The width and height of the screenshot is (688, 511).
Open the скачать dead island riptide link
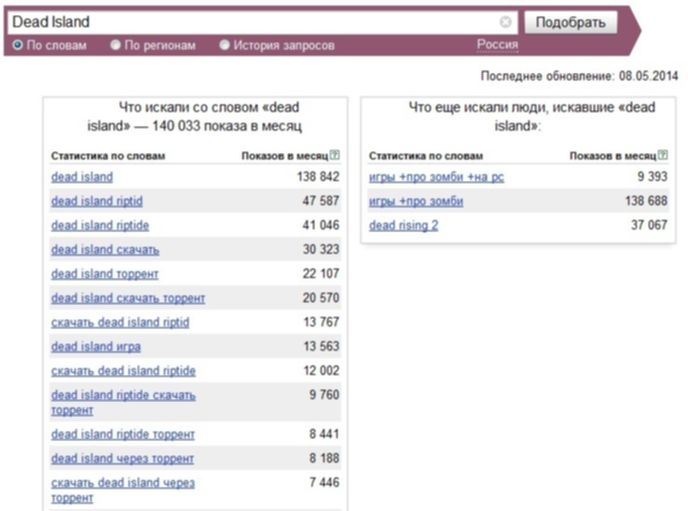123,371
